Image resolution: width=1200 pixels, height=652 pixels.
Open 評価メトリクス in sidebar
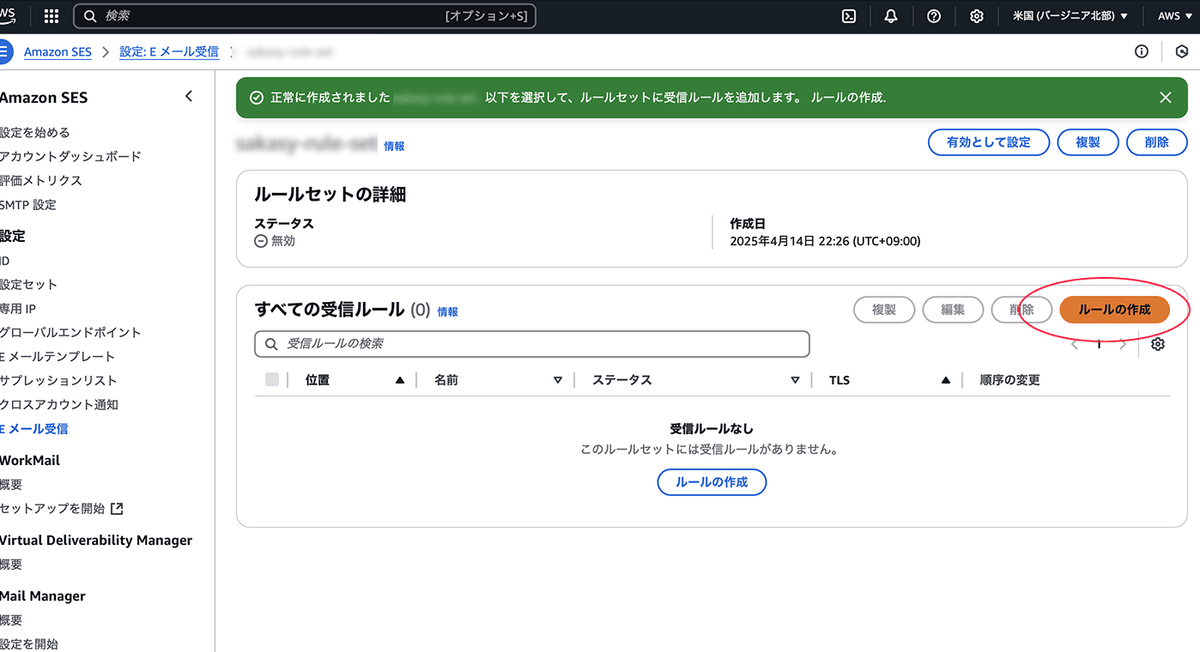[41, 180]
